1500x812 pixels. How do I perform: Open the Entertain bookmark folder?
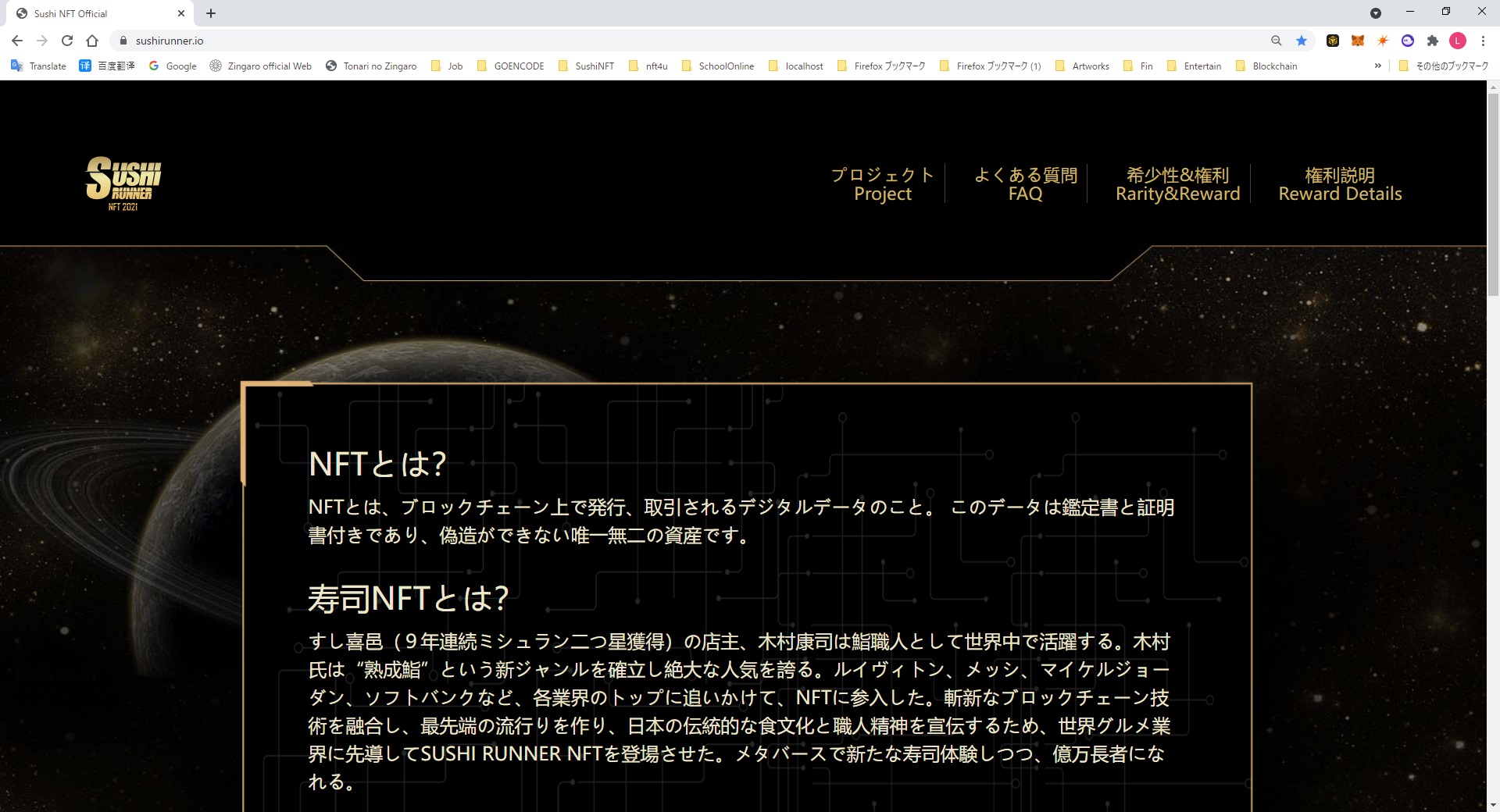[1194, 66]
